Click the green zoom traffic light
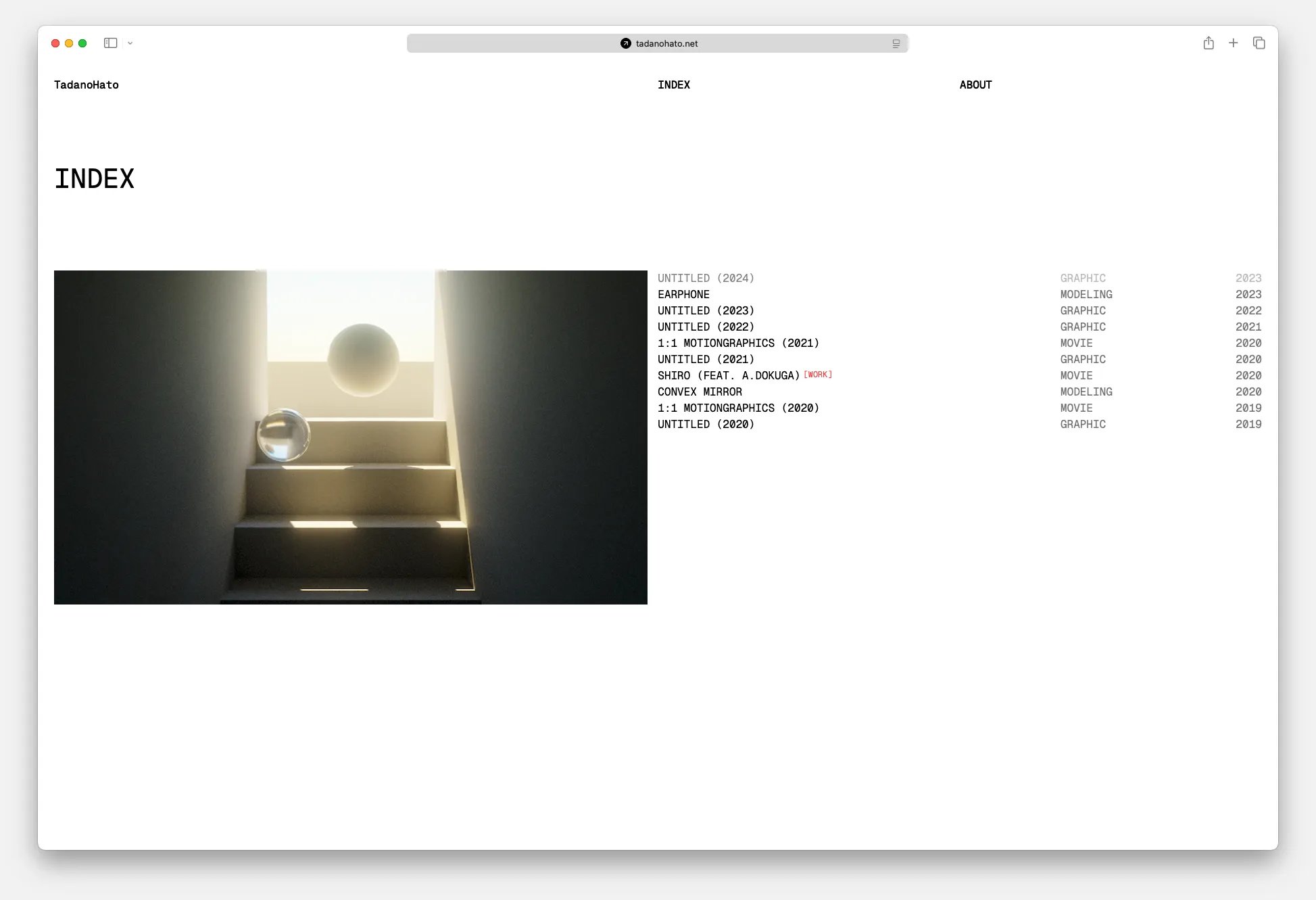 point(82,43)
